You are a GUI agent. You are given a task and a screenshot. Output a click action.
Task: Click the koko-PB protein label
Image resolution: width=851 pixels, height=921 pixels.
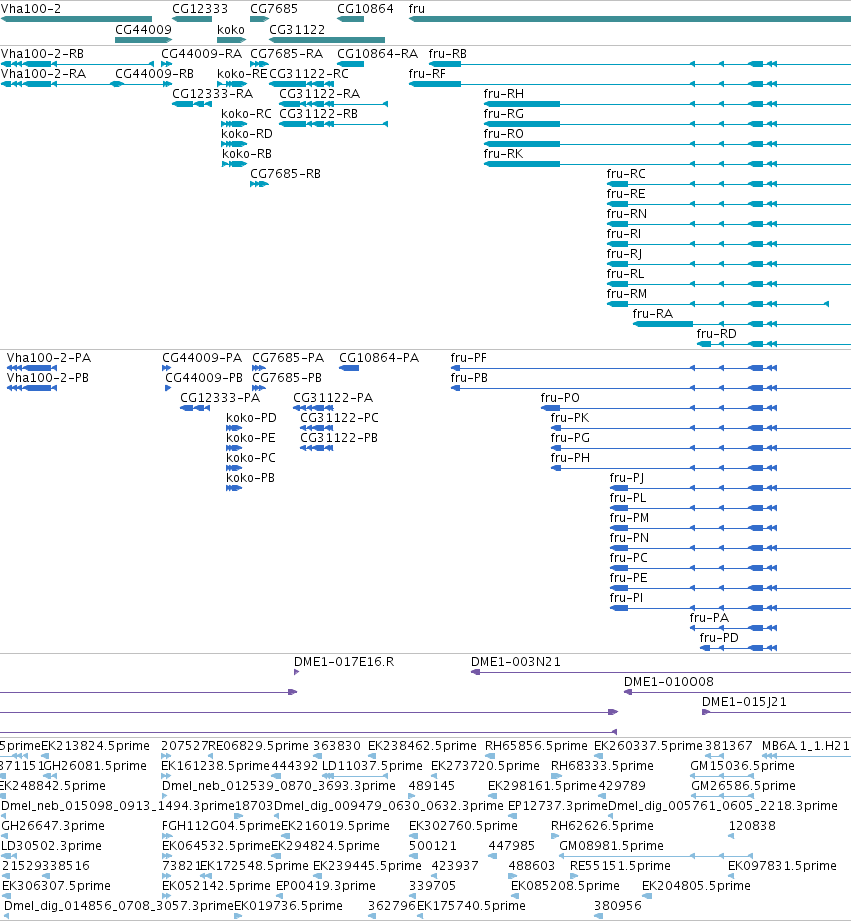point(250,478)
